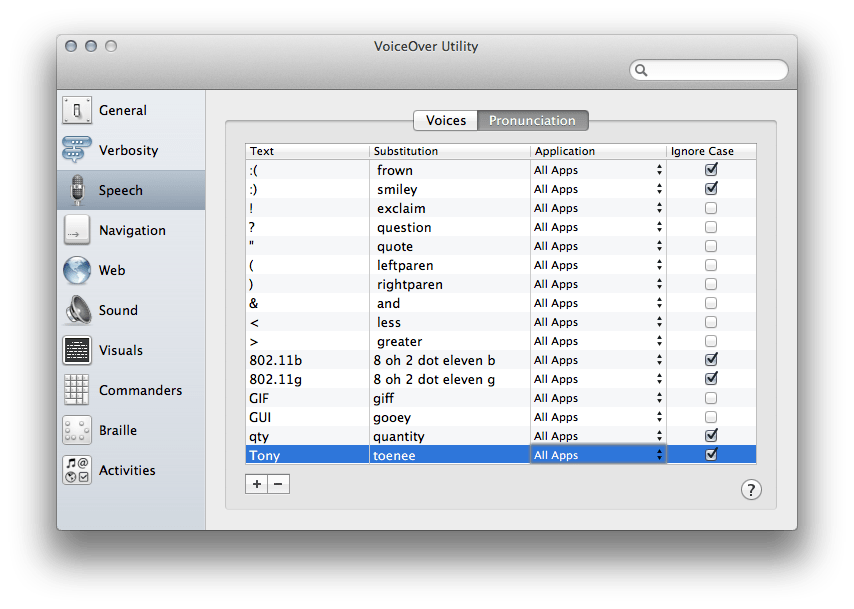The width and height of the screenshot is (854, 609).
Task: Click the Ignore Case column header
Action: pyautogui.click(x=711, y=151)
